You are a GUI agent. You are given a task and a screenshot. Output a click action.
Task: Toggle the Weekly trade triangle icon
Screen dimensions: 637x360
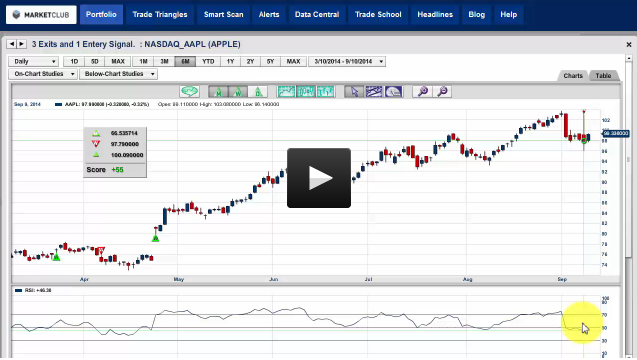pyautogui.click(x=238, y=91)
